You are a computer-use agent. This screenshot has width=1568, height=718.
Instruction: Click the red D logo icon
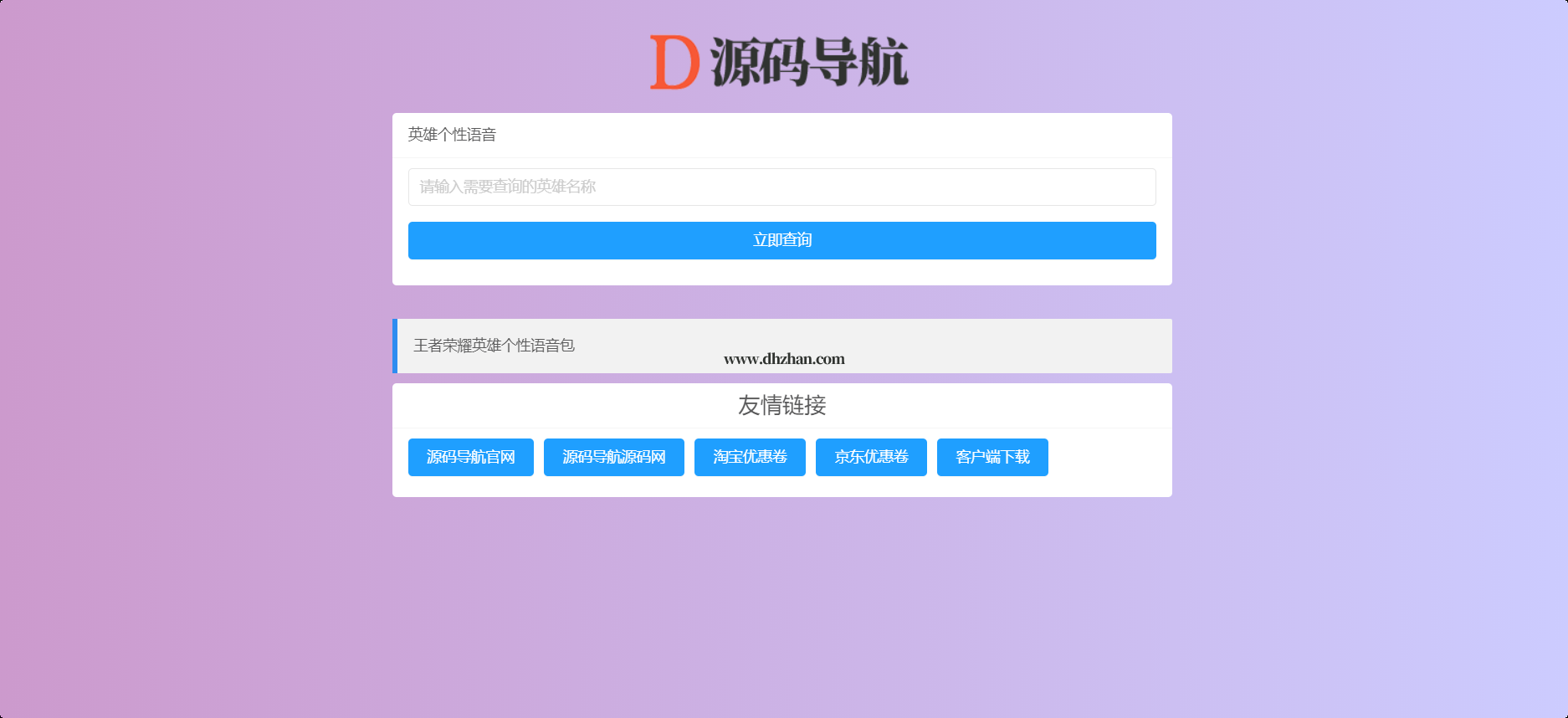pos(674,63)
